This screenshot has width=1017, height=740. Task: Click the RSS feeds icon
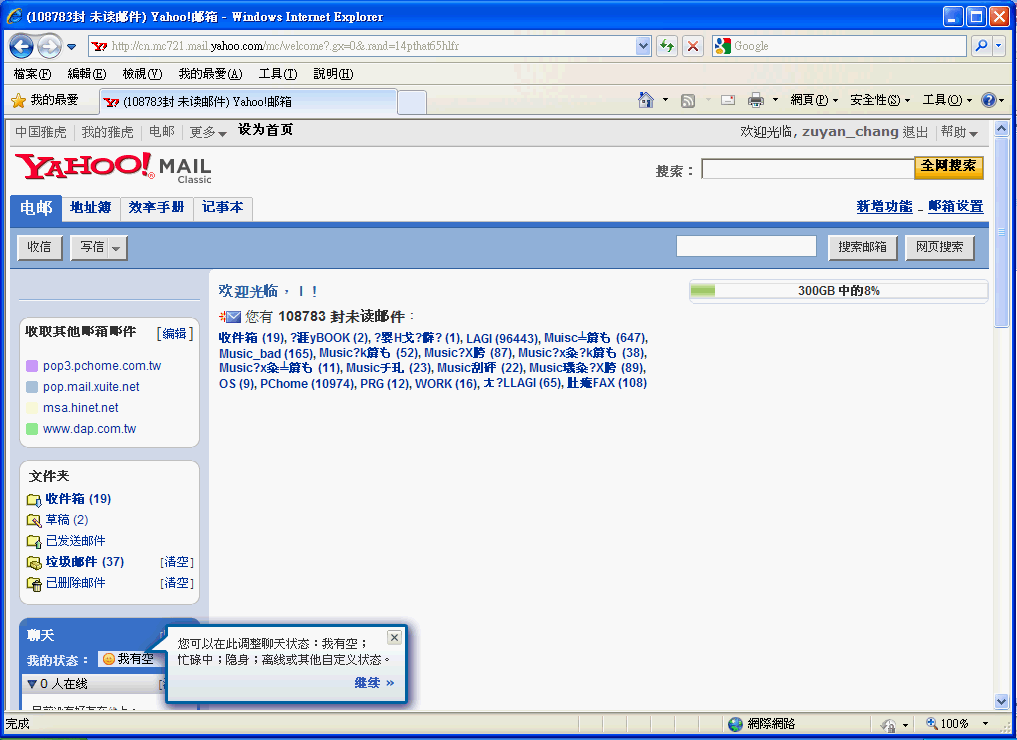click(x=688, y=100)
